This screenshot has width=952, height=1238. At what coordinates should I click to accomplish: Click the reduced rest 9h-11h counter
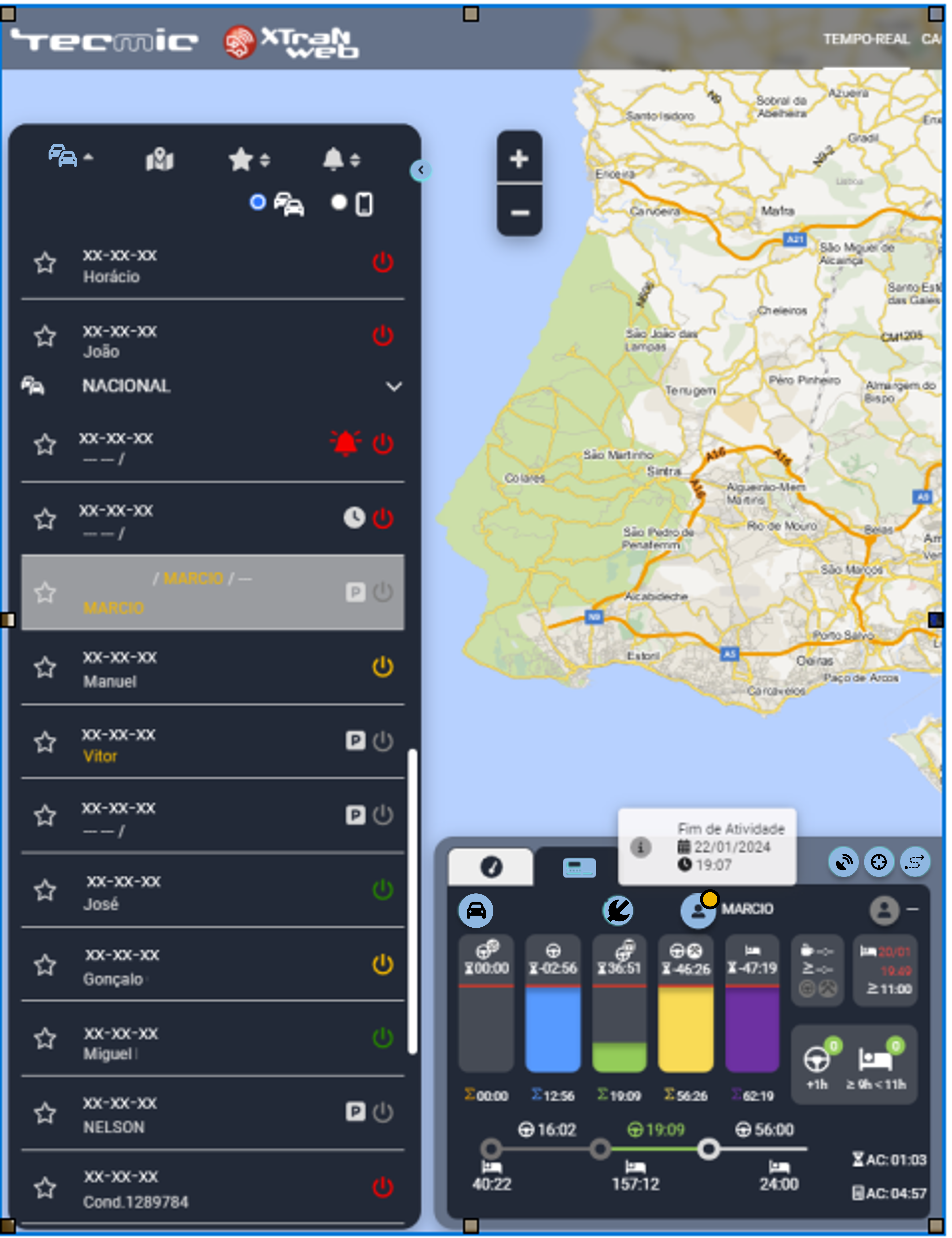(877, 1064)
